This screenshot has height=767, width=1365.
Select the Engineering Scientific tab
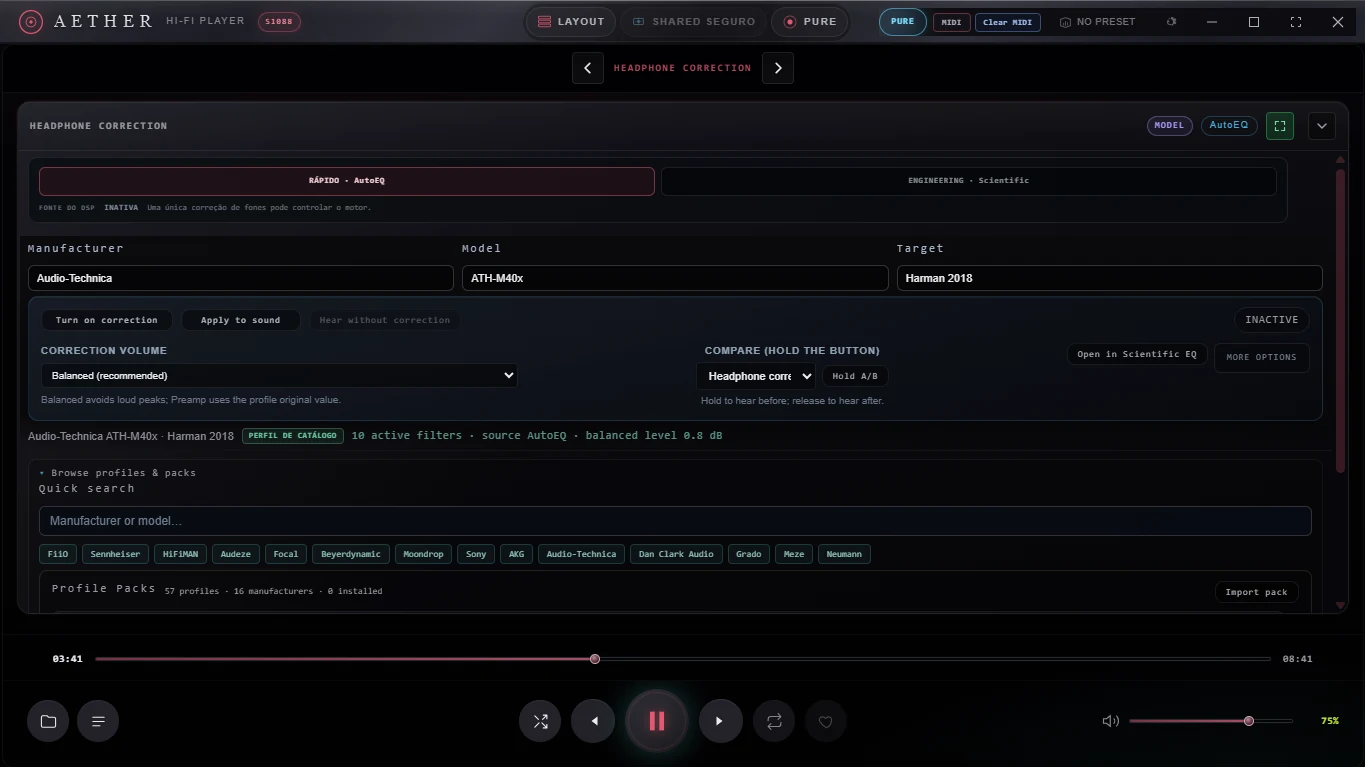[x=968, y=181]
